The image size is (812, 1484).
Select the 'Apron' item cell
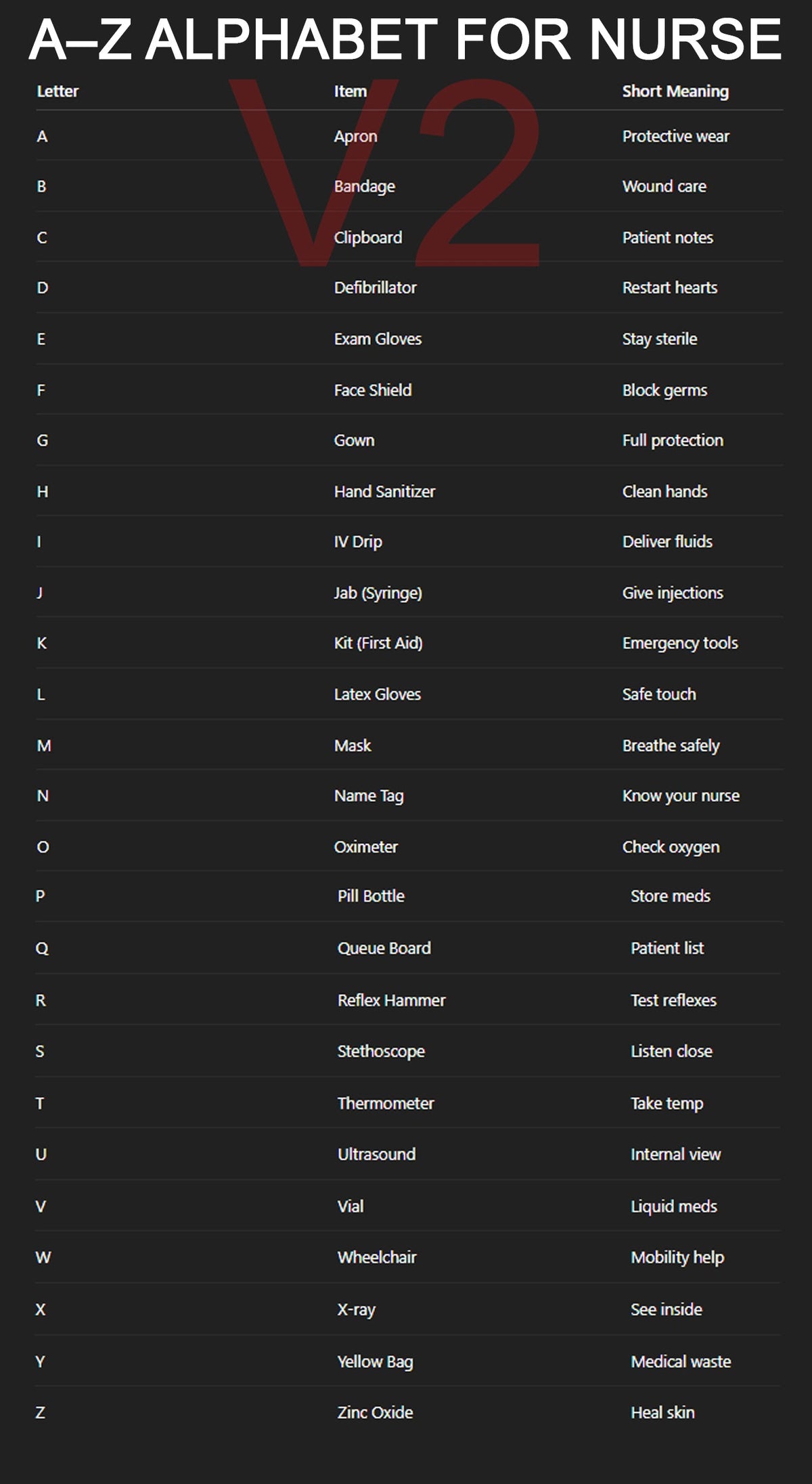[x=355, y=136]
